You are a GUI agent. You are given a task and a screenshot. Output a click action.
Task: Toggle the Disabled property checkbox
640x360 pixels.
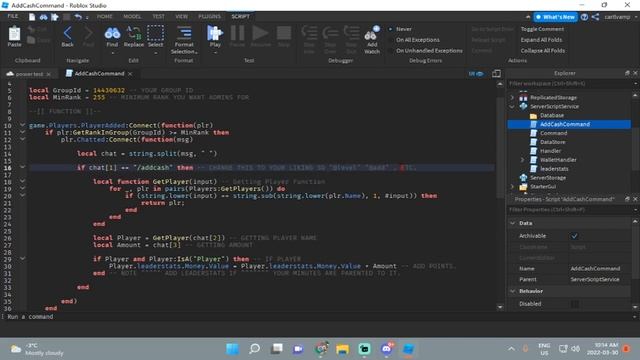click(x=574, y=304)
